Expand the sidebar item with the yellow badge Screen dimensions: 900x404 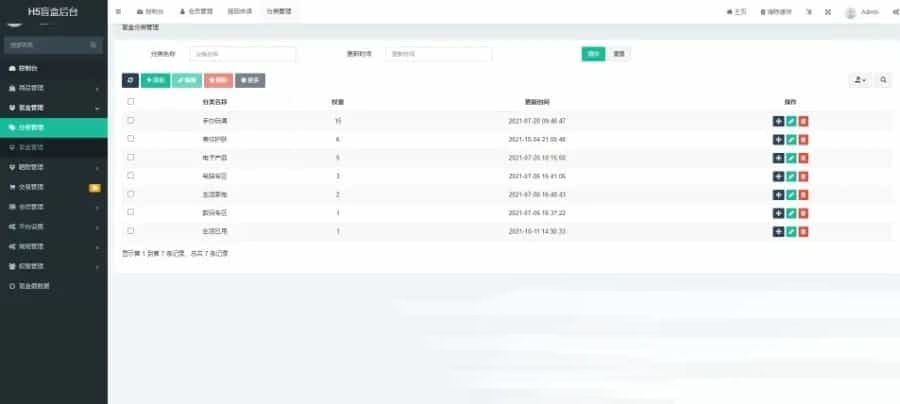click(x=53, y=187)
